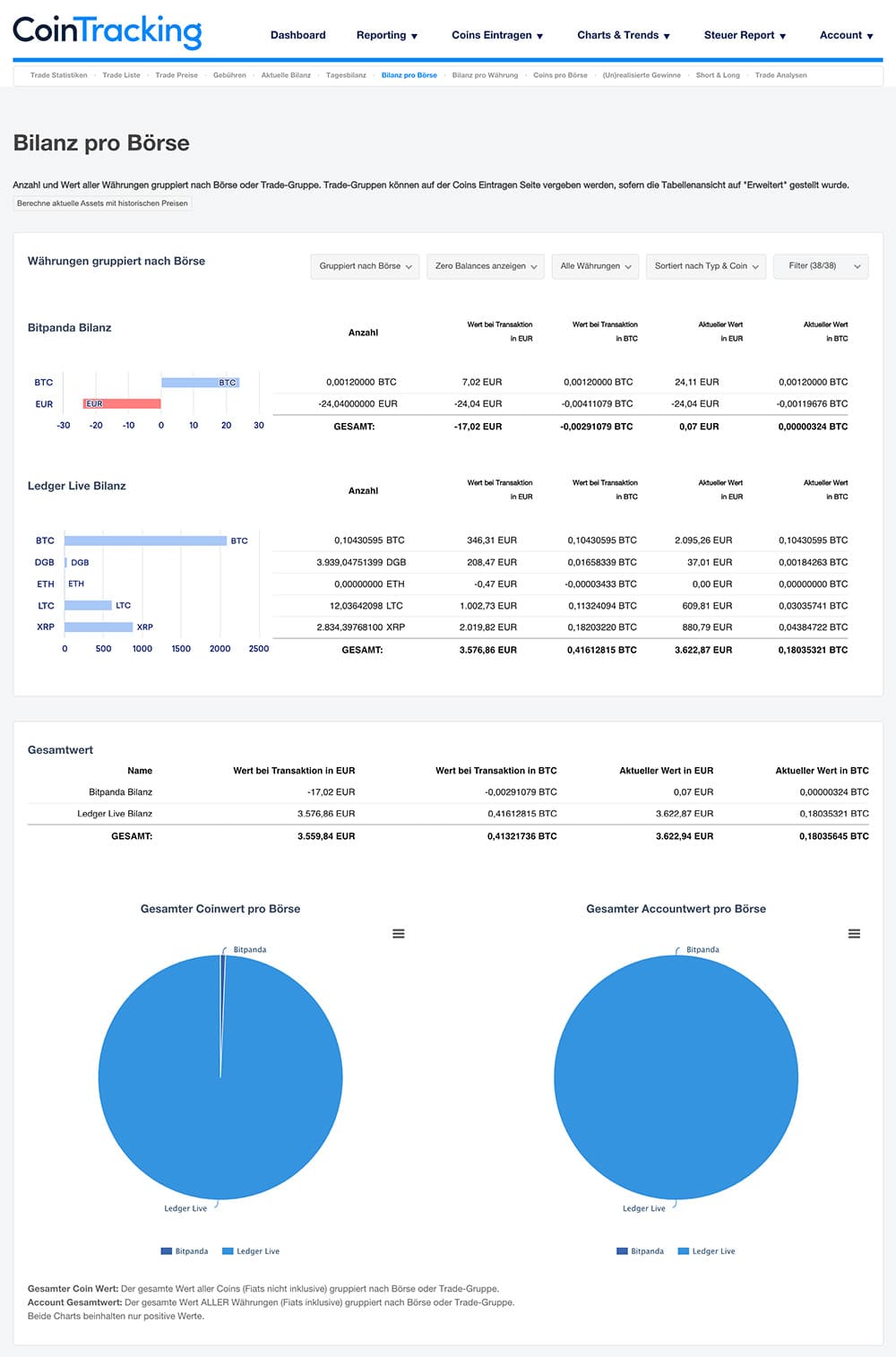896x1357 pixels.
Task: Open (Un)realisierte Gewinne subpage
Action: click(642, 75)
